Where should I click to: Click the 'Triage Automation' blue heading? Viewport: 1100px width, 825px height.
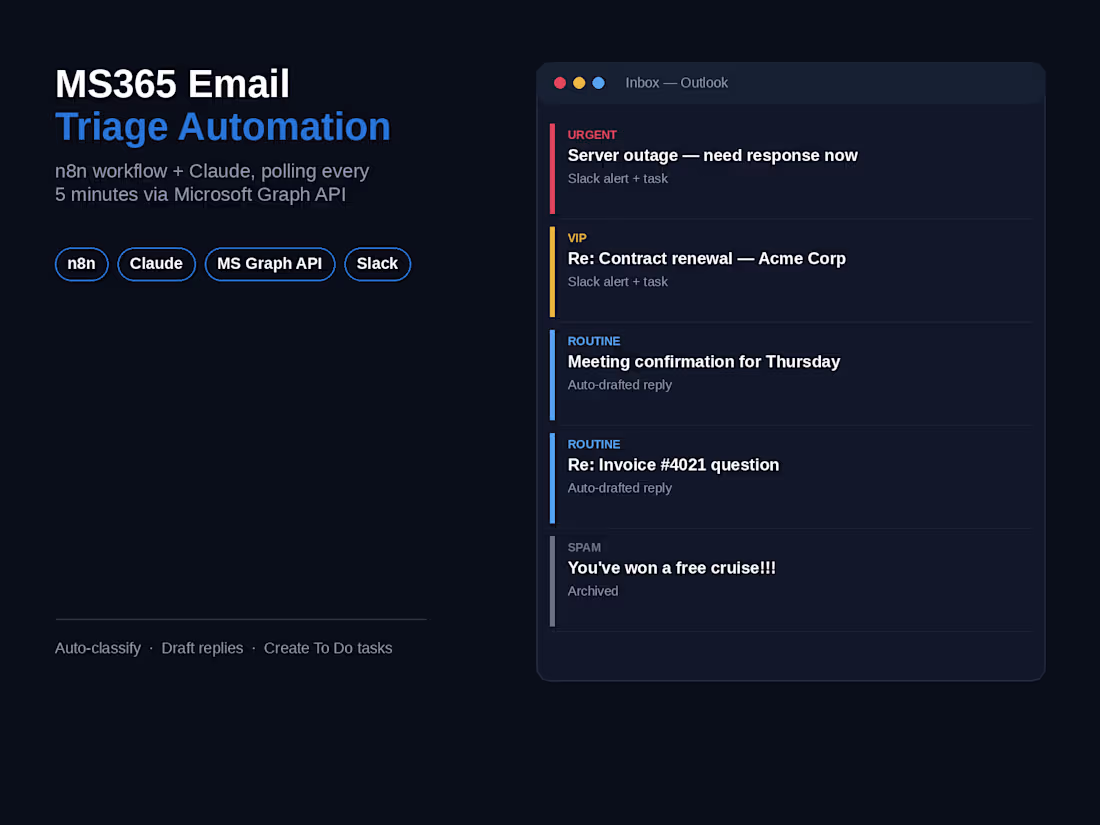[222, 128]
